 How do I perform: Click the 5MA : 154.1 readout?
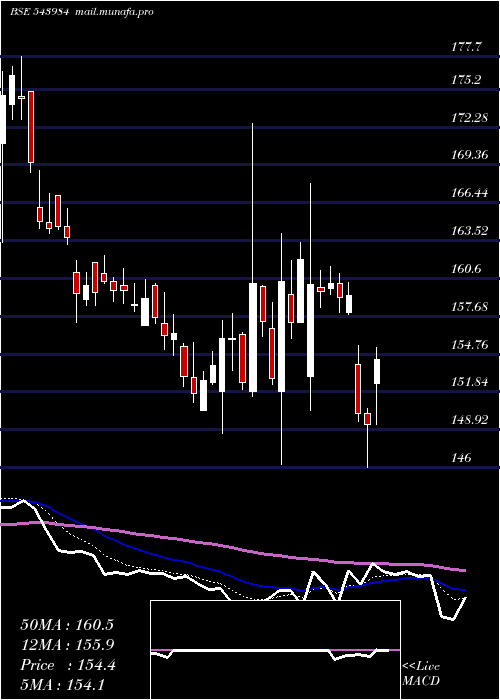(x=62, y=685)
